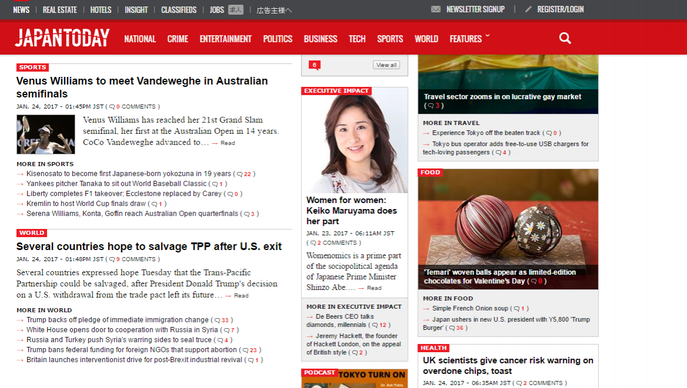Click the red comment count badge

point(315,65)
